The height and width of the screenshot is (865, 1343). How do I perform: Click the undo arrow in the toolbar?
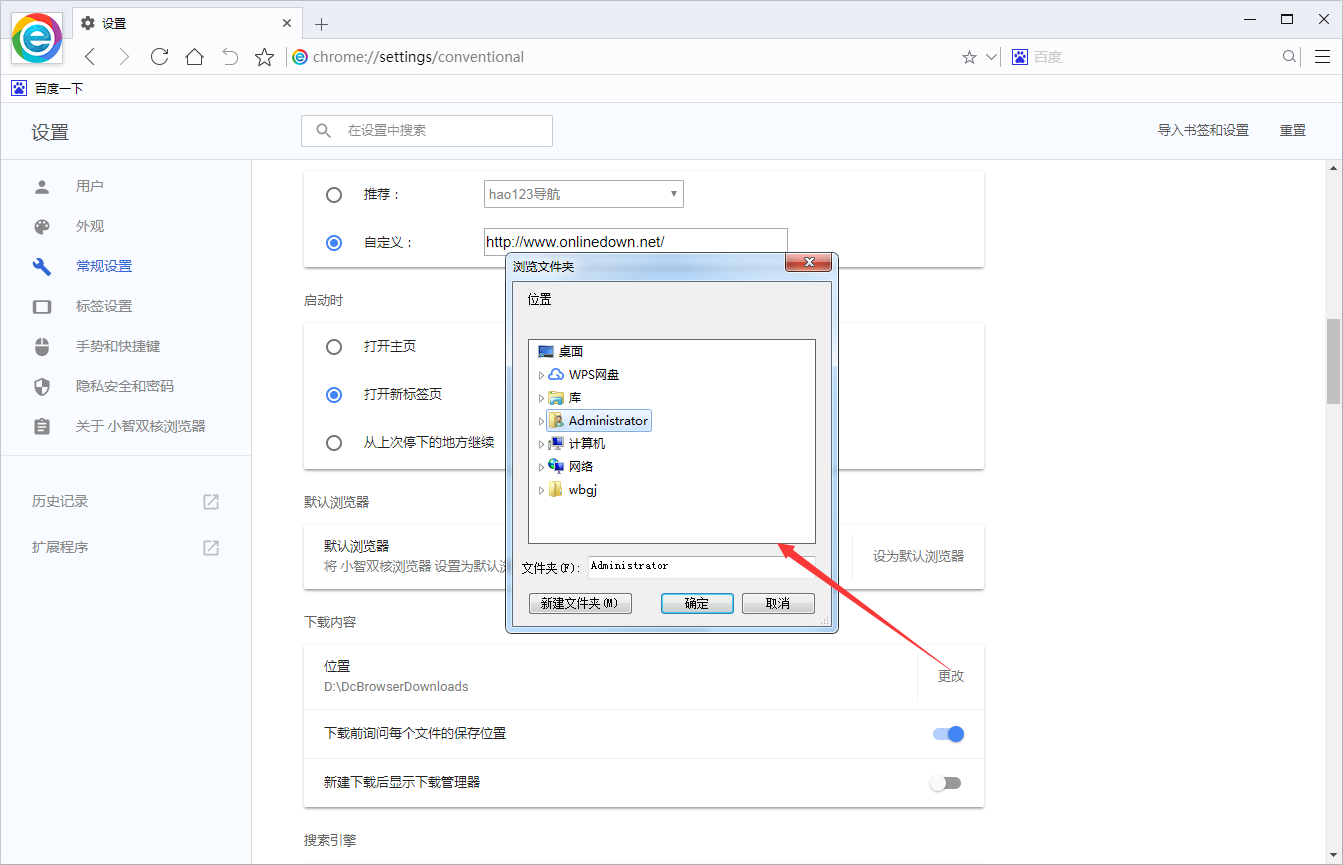pyautogui.click(x=229, y=57)
